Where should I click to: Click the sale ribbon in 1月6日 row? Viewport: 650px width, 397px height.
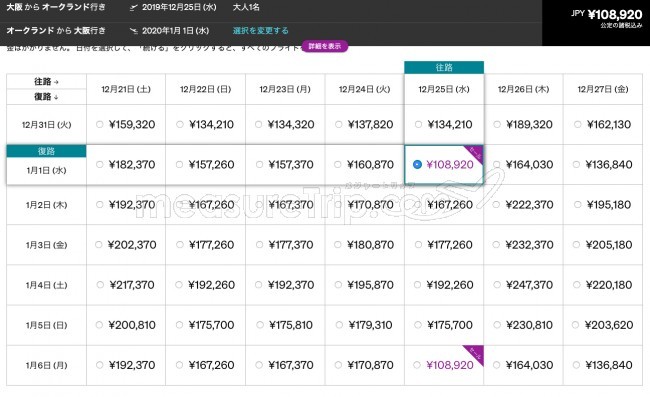coord(475,354)
